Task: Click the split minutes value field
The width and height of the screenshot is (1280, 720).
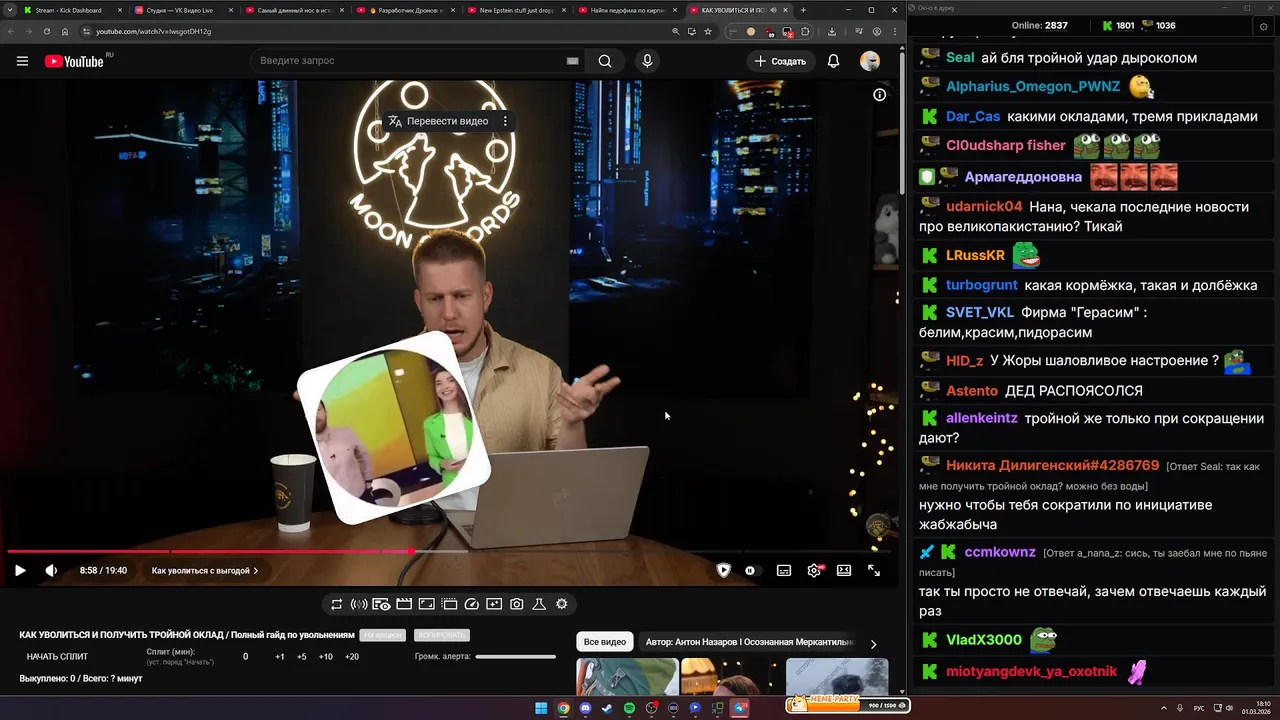Action: click(246, 657)
